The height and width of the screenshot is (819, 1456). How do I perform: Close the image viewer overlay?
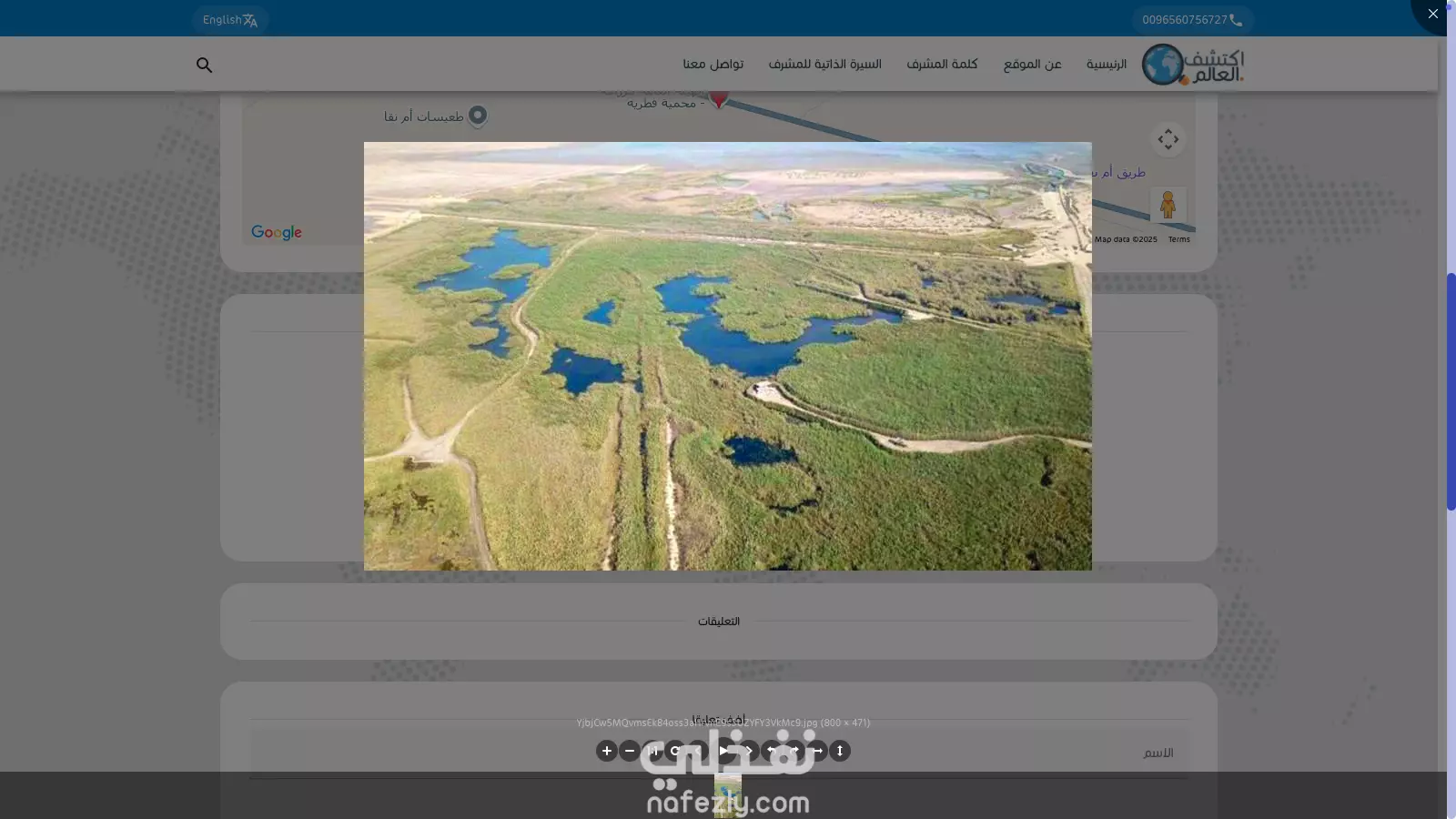[x=1433, y=14]
